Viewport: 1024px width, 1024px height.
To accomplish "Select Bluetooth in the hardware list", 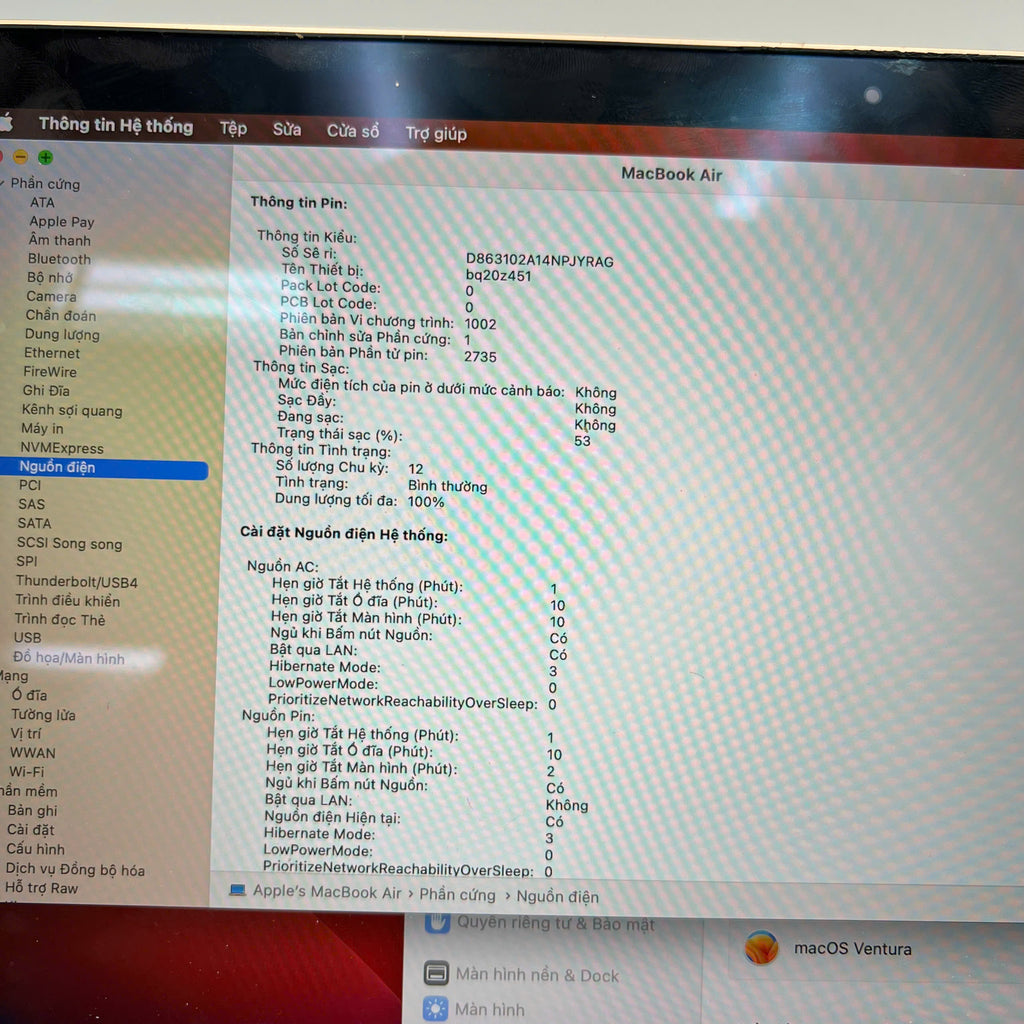I will (59, 259).
